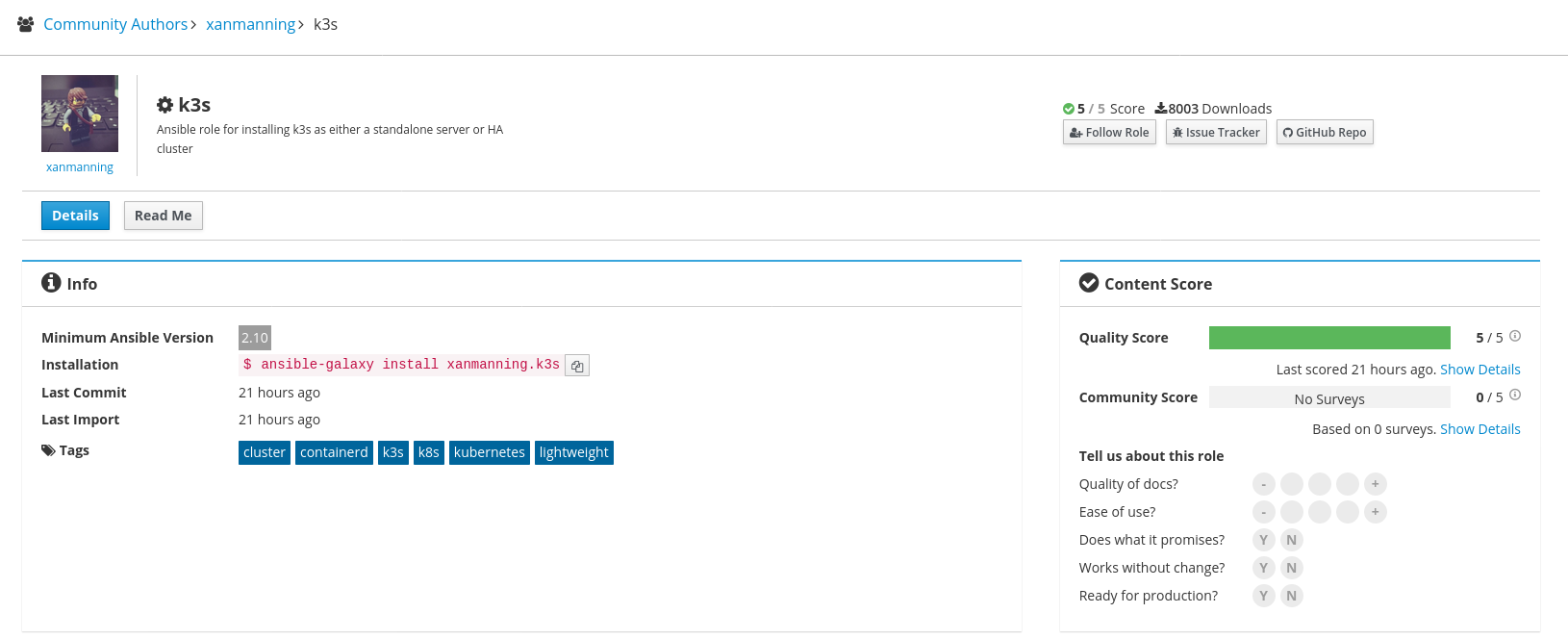Click the 2.10 minimum Ansible version badge

255,338
